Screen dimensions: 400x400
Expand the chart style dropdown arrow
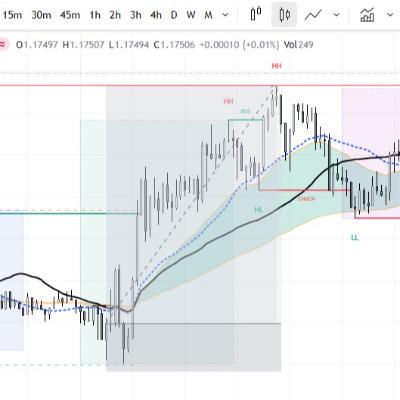pyautogui.click(x=336, y=15)
